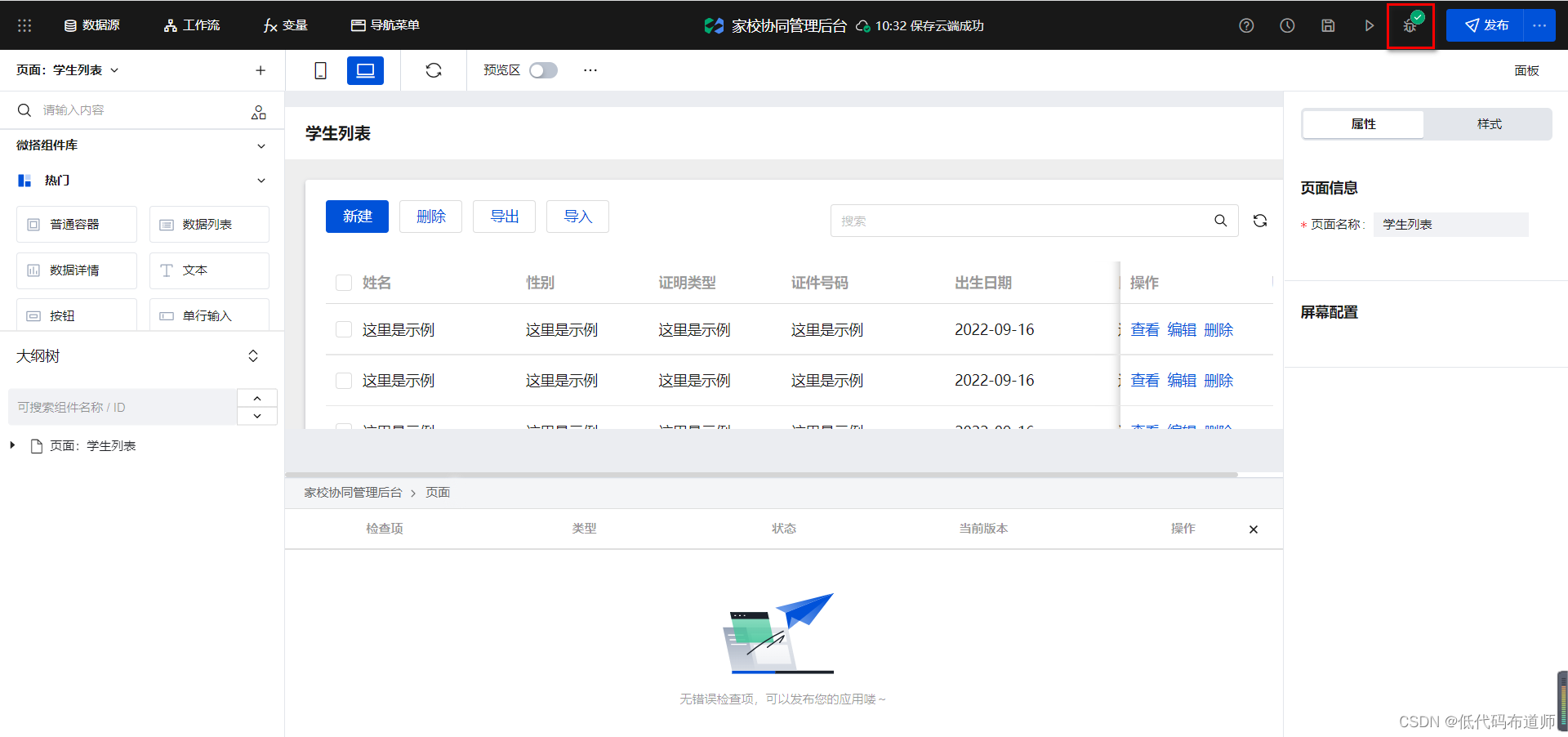1568x737 pixels.
Task: Expand the 页面: 学生列表 tree node
Action: [x=12, y=445]
